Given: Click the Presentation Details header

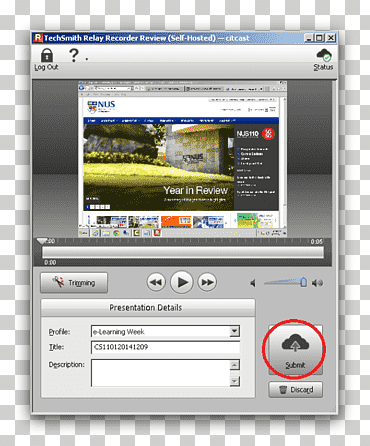Looking at the screenshot, I should tap(148, 307).
